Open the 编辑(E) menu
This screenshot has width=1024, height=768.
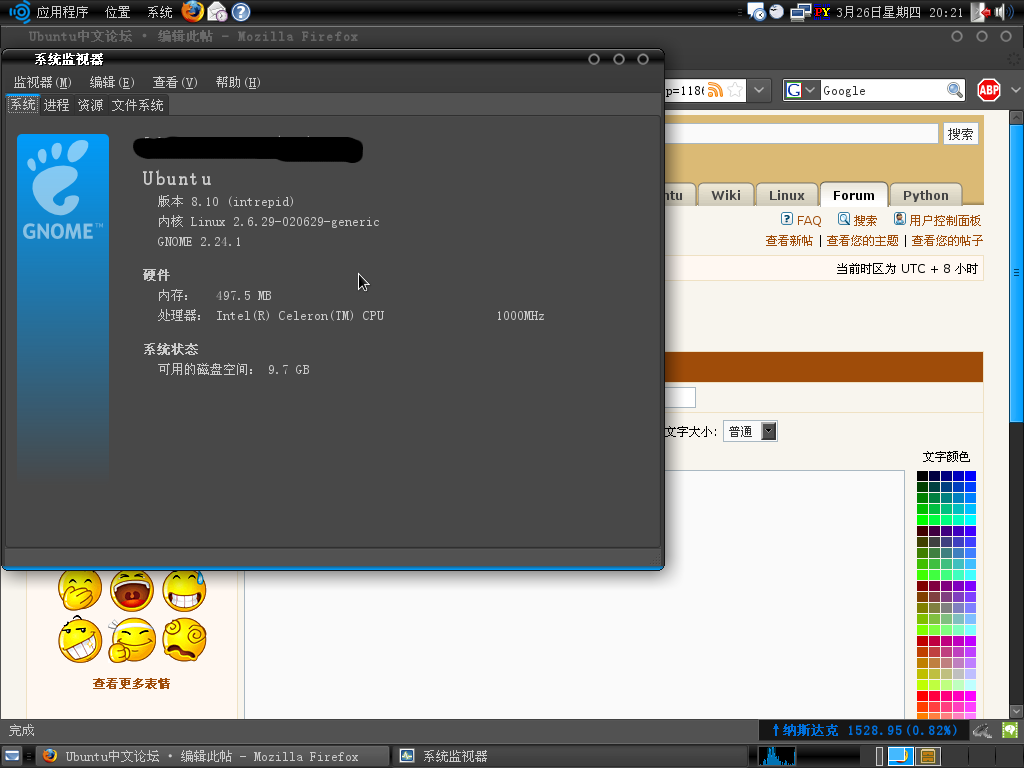tap(112, 82)
